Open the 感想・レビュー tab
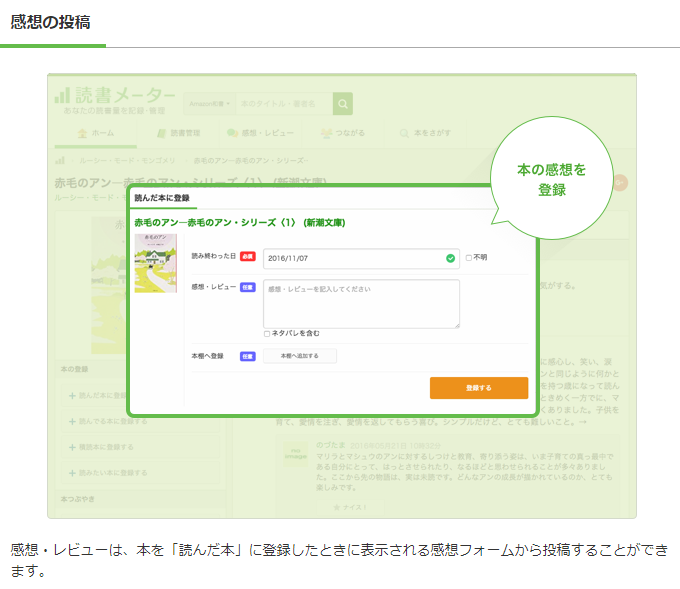Screen dimensions: 680x589 click(260, 133)
